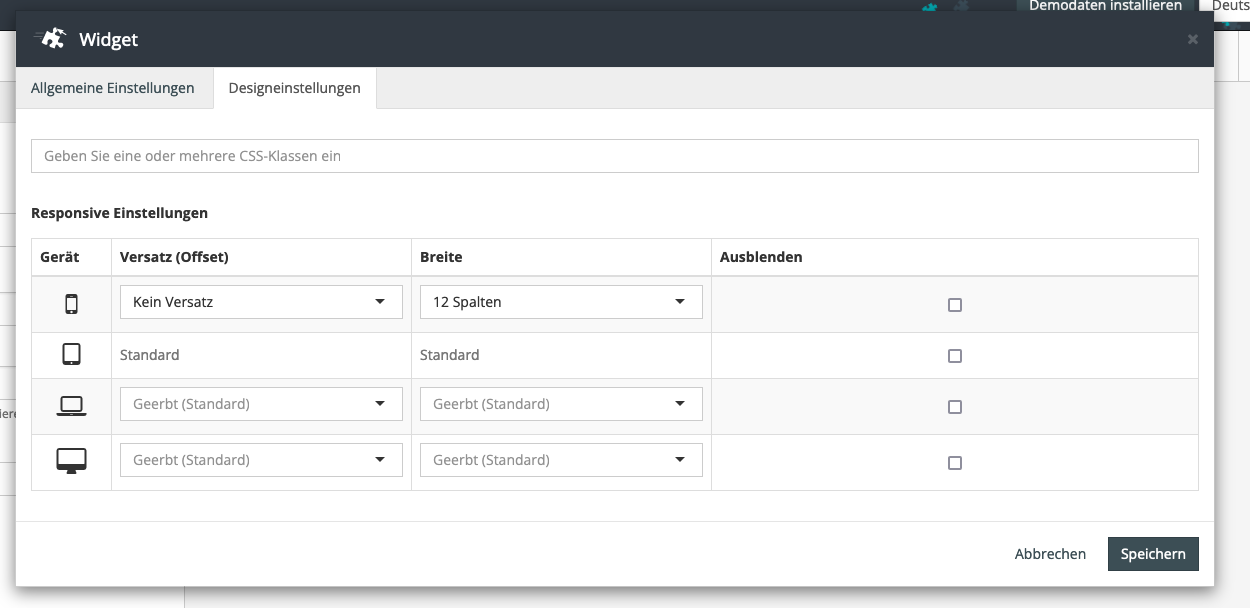The height and width of the screenshot is (608, 1250).
Task: Check the hide option for laptop
Action: click(954, 407)
